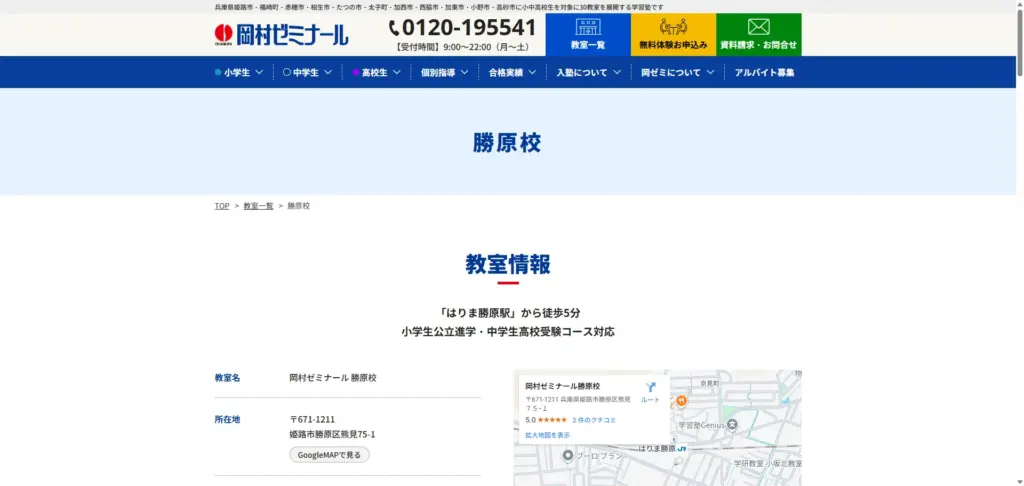1024x486 pixels.
Task: Click the page's vertical scrollbar
Action: coord(1019,243)
